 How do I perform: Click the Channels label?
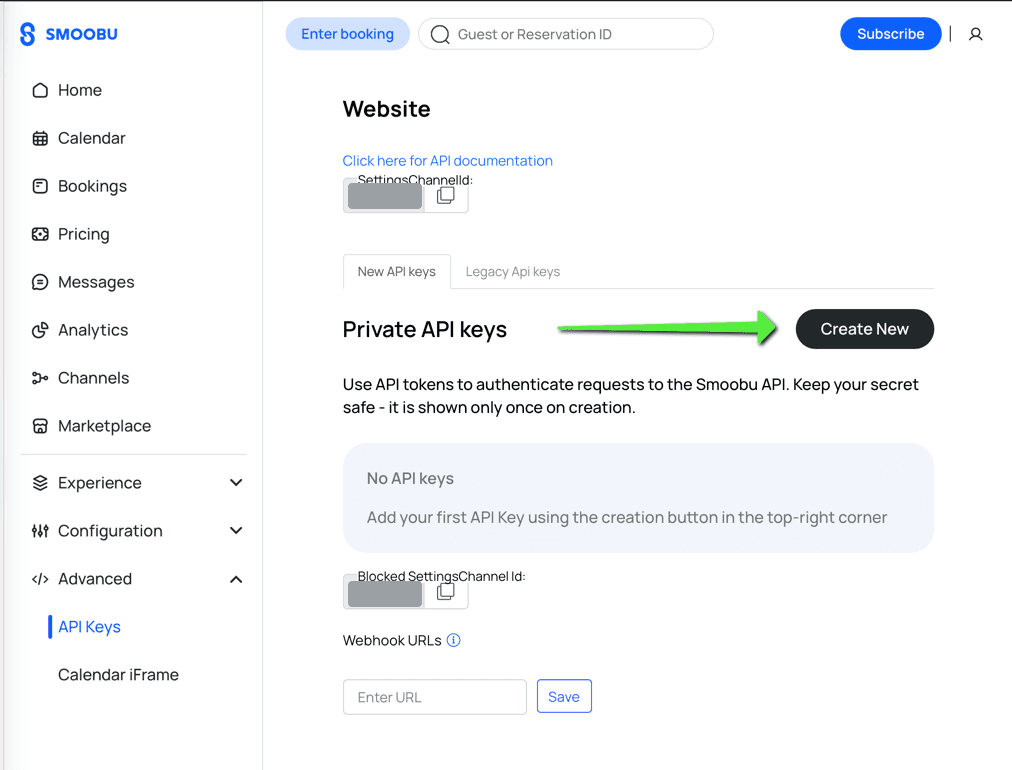pos(94,378)
